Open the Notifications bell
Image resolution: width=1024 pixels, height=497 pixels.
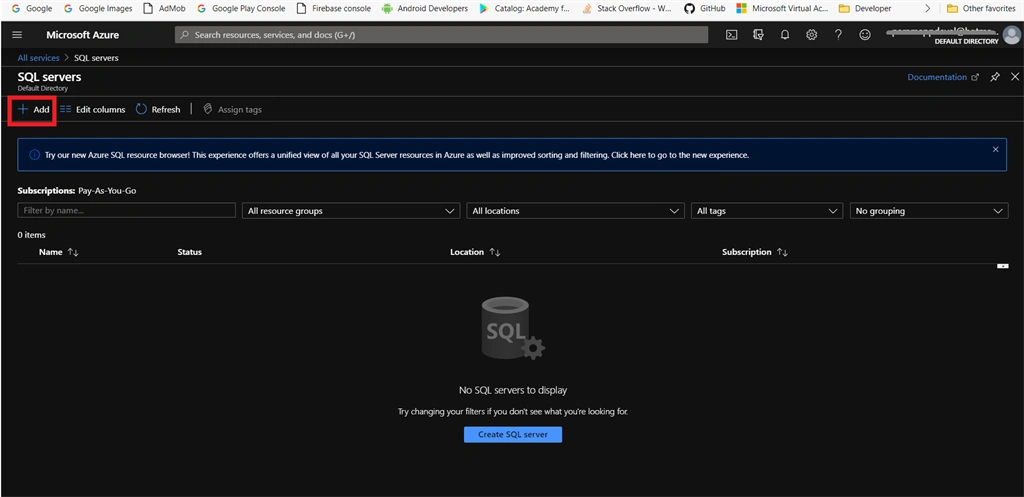[x=785, y=35]
